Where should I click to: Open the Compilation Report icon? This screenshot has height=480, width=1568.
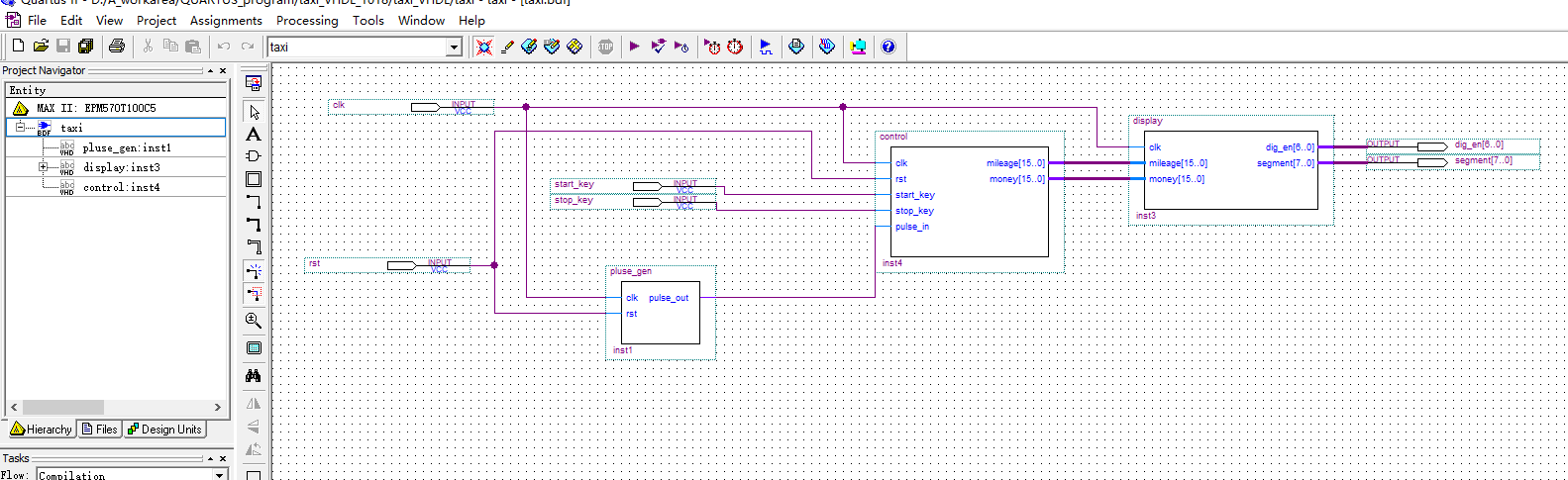pyautogui.click(x=796, y=46)
